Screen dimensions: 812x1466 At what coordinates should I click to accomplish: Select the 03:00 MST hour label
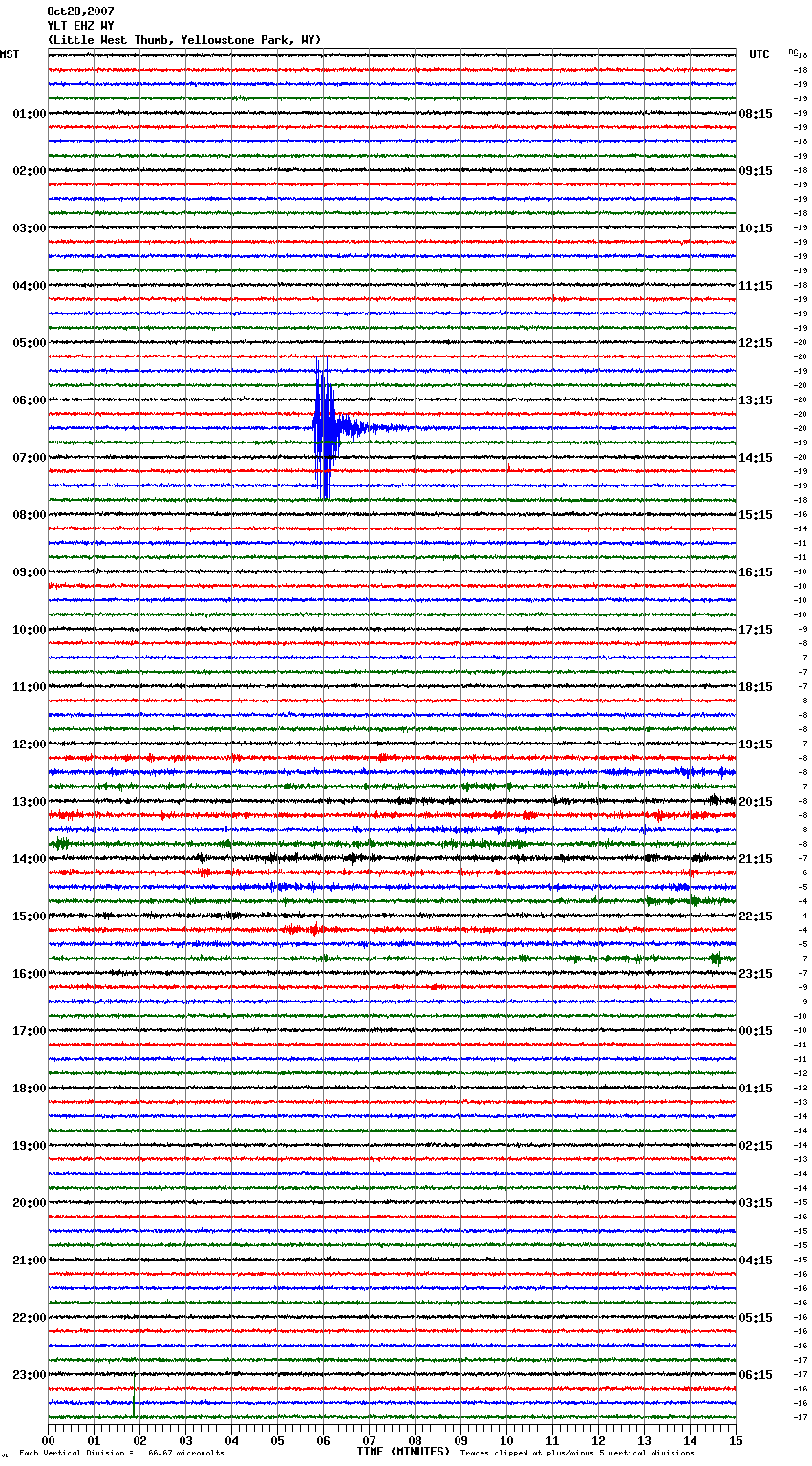pyautogui.click(x=29, y=228)
